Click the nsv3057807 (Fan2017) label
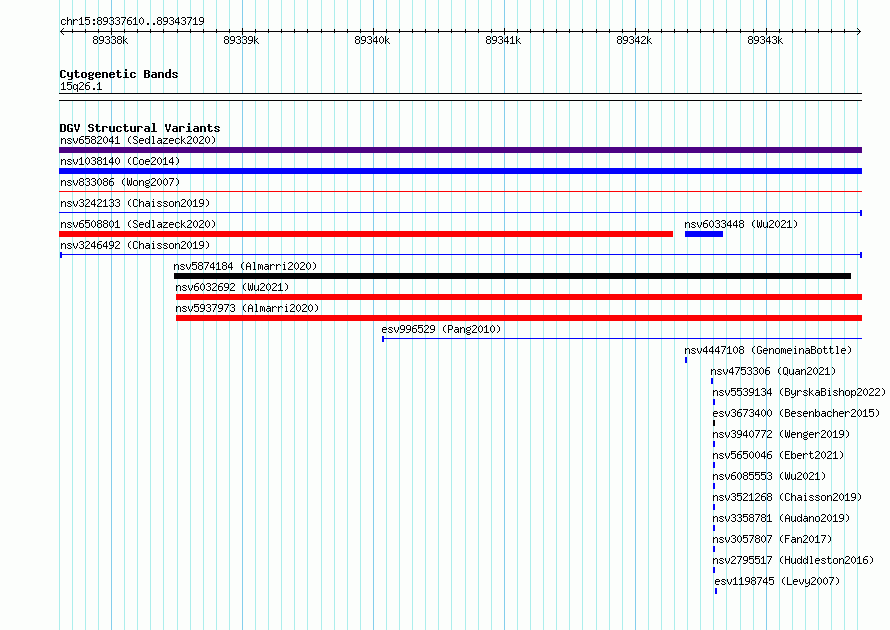 click(x=772, y=539)
